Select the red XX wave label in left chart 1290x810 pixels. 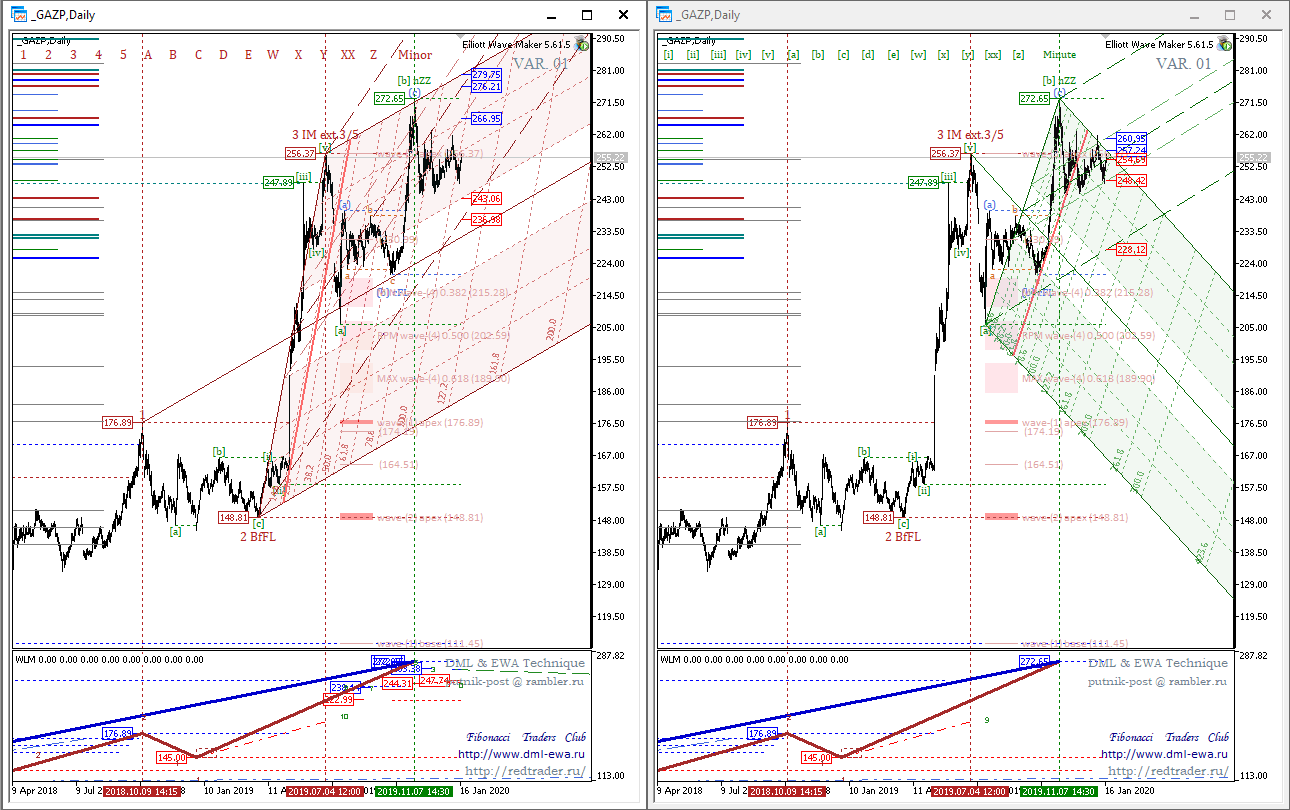coord(348,55)
